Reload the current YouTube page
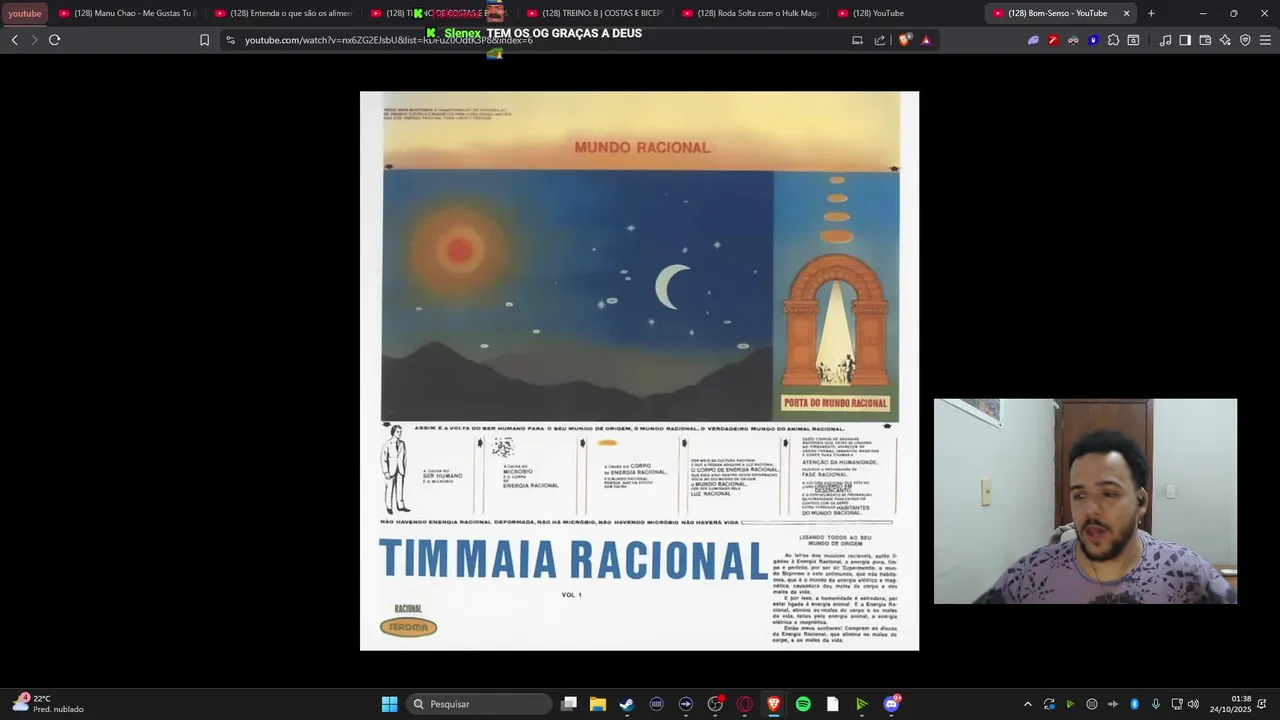1280x720 pixels. click(54, 40)
